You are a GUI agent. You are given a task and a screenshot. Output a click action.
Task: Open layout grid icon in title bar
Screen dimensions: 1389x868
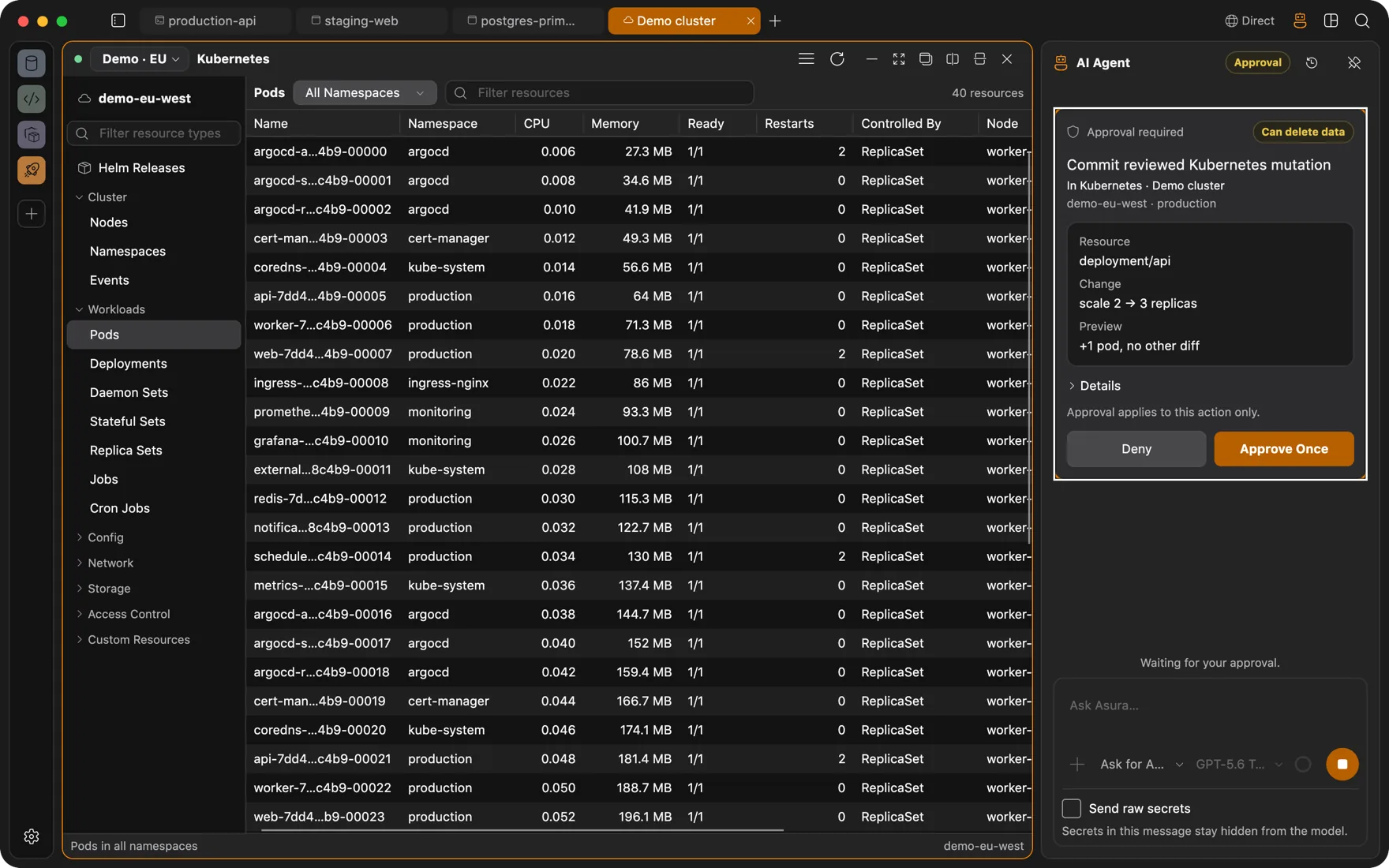(1331, 21)
